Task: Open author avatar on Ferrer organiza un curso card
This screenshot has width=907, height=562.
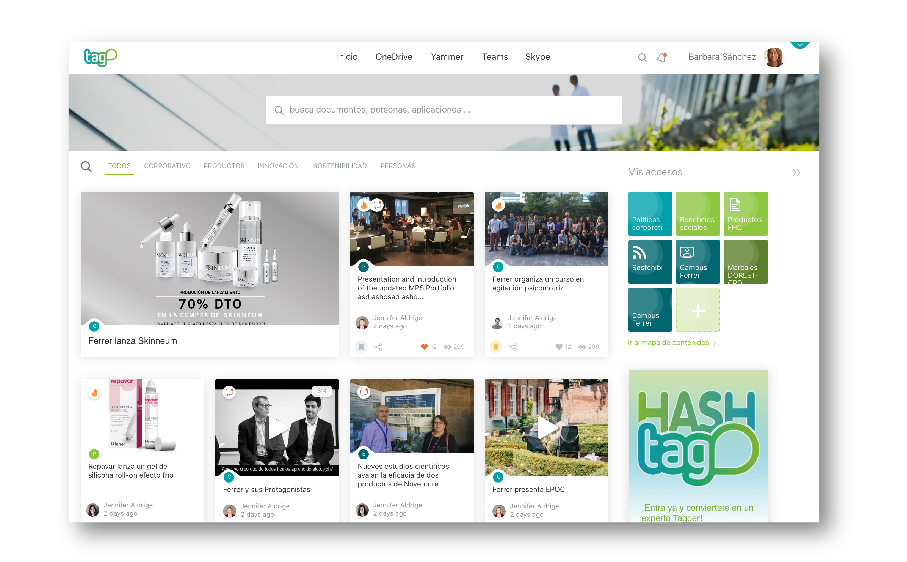Action: point(497,323)
